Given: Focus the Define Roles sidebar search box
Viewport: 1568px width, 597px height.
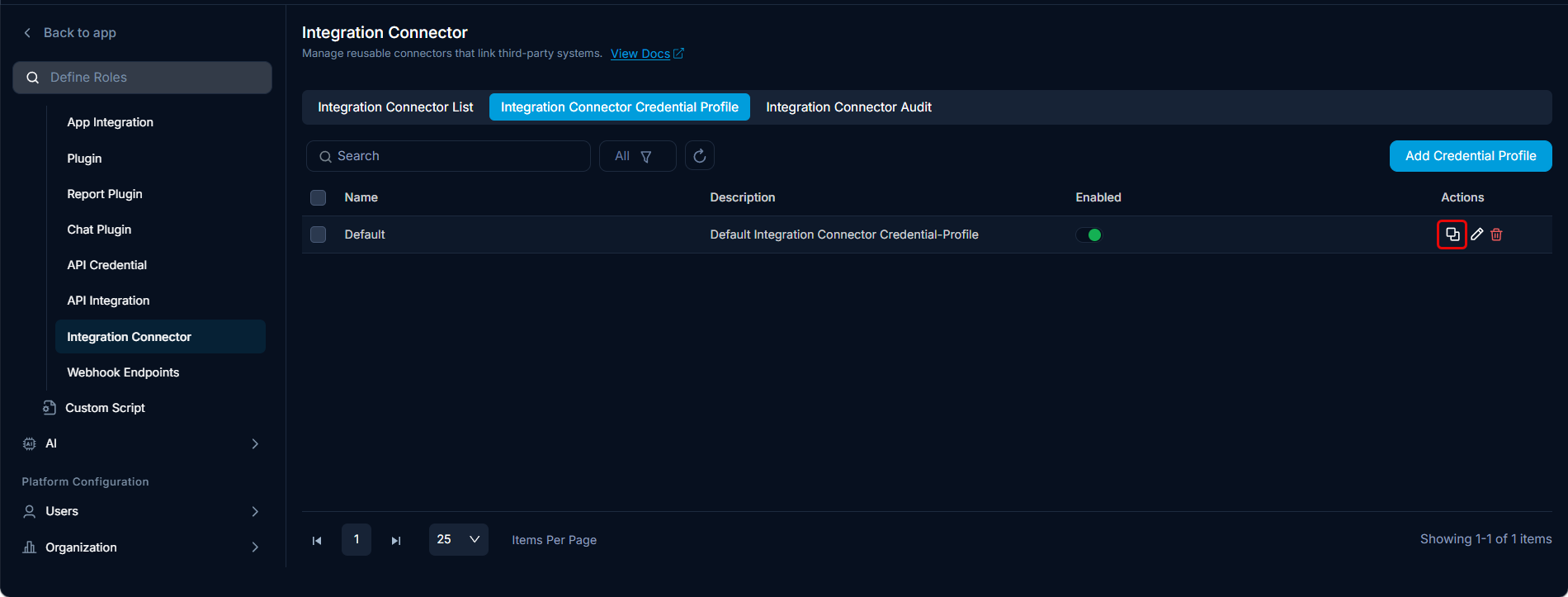Looking at the screenshot, I should click(142, 78).
